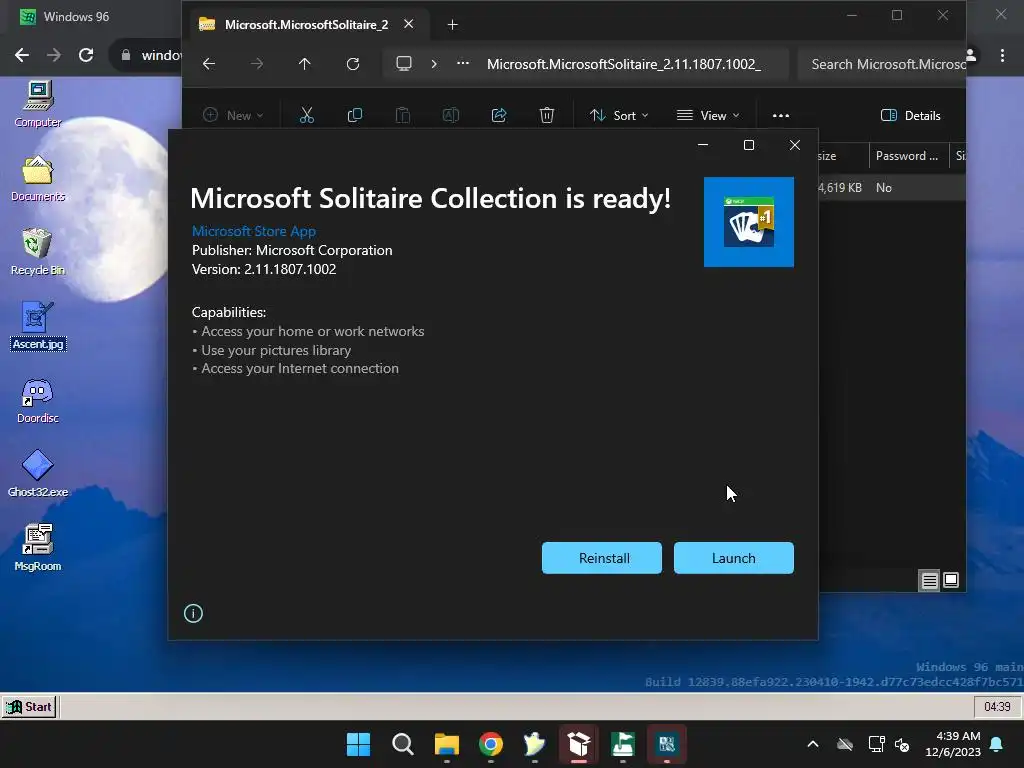
Task: Click the address bar ellipsis for hidden path
Action: [x=463, y=64]
